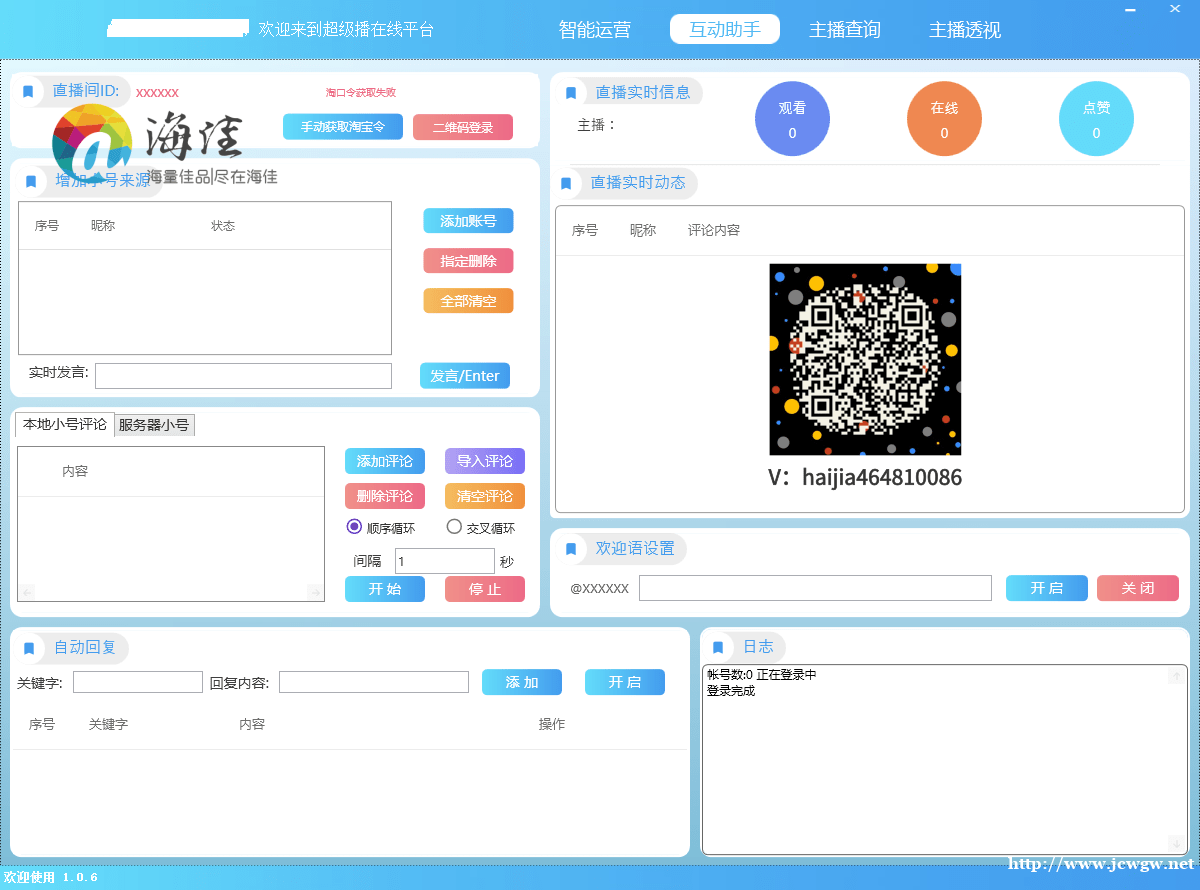
Task: Click 导入评论 to import comments
Action: tap(484, 461)
